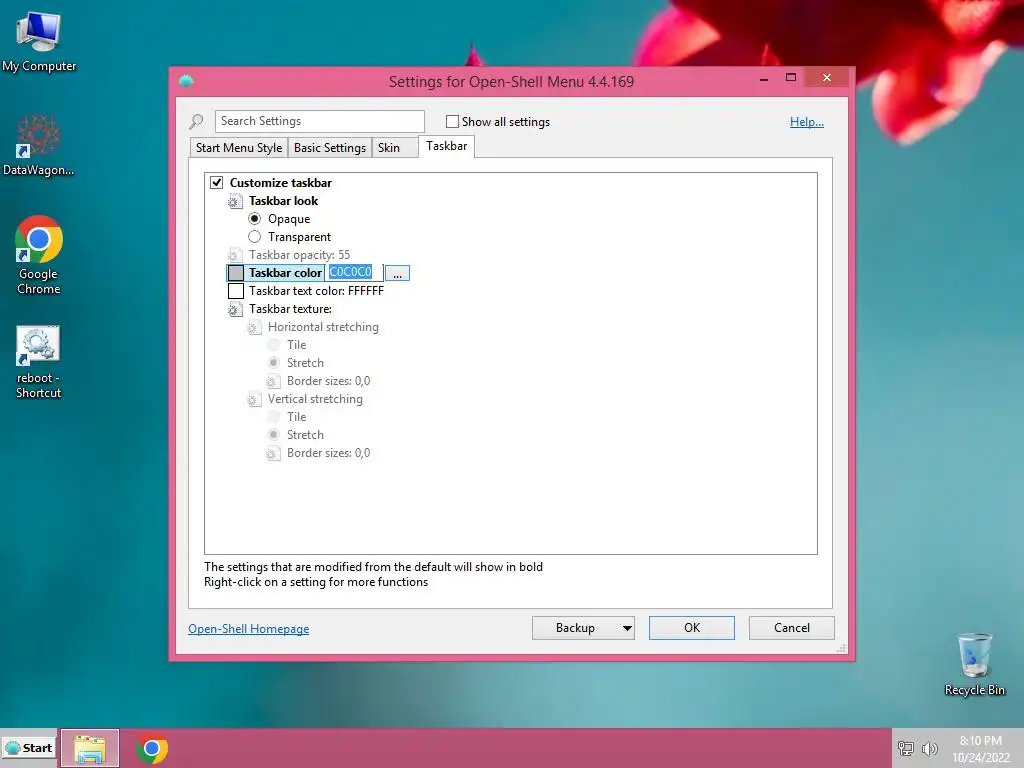Screen dimensions: 1024x768
Task: Uncheck Customize taskbar checkbox
Action: coord(216,182)
